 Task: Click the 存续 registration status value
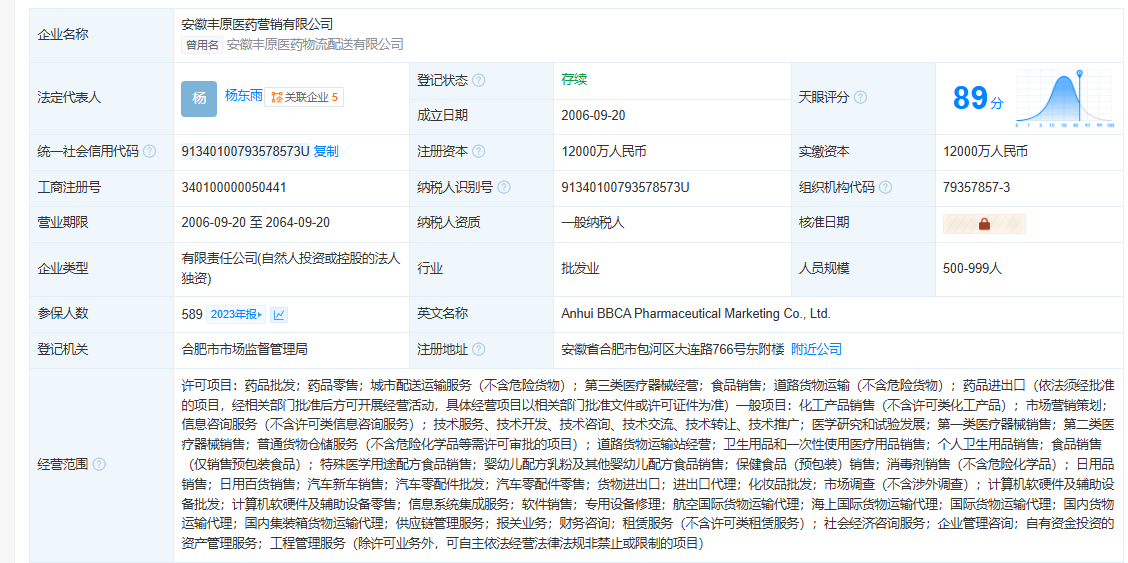coord(574,80)
